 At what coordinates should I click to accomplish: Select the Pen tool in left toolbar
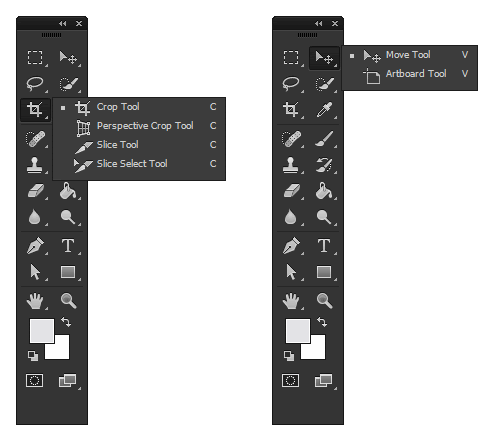click(x=35, y=245)
